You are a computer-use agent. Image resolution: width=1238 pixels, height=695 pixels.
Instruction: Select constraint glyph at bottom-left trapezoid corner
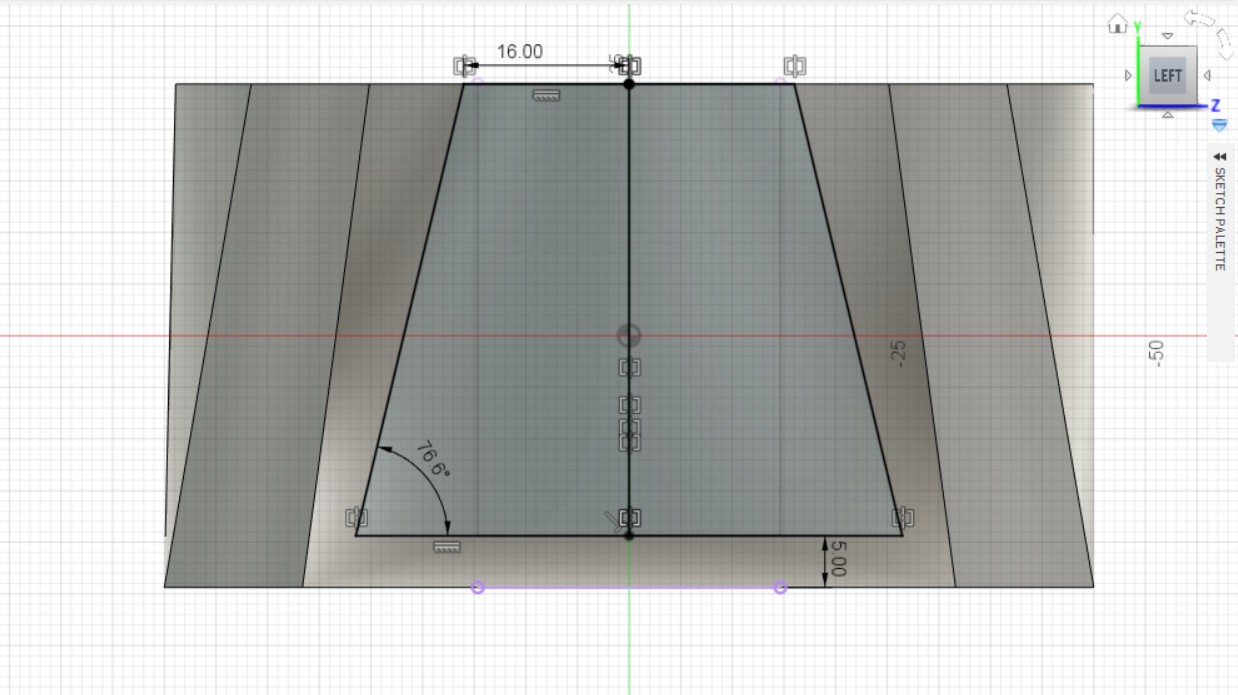tap(356, 517)
